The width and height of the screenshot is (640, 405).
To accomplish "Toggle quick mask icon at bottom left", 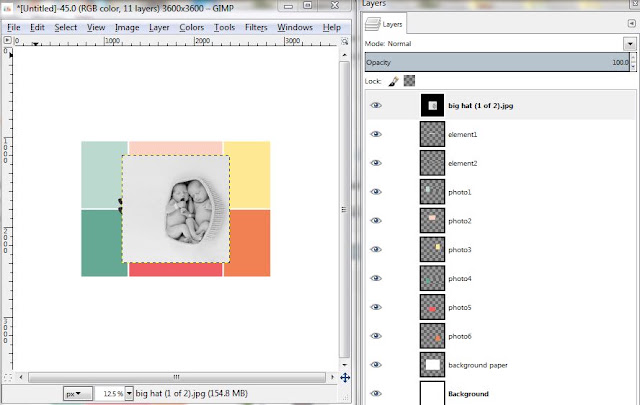I will (x=7, y=377).
